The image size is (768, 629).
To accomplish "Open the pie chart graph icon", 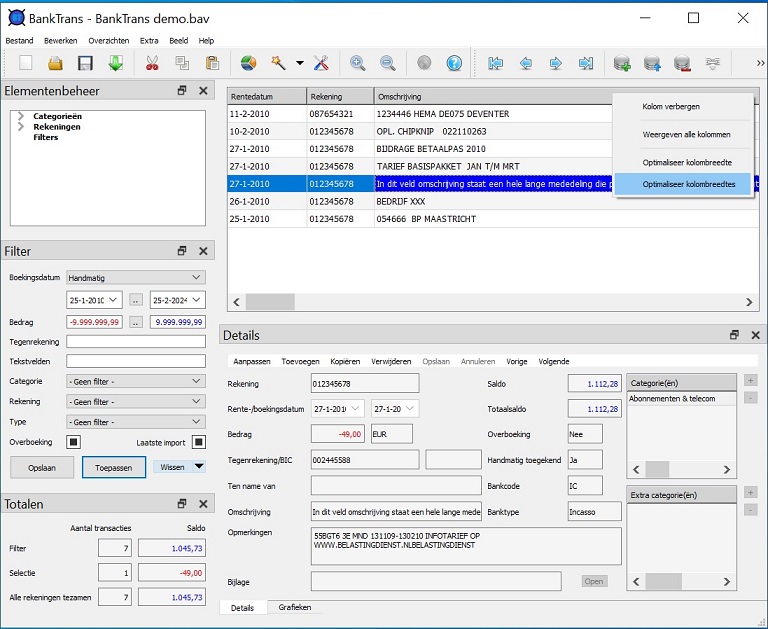I will click(x=248, y=63).
